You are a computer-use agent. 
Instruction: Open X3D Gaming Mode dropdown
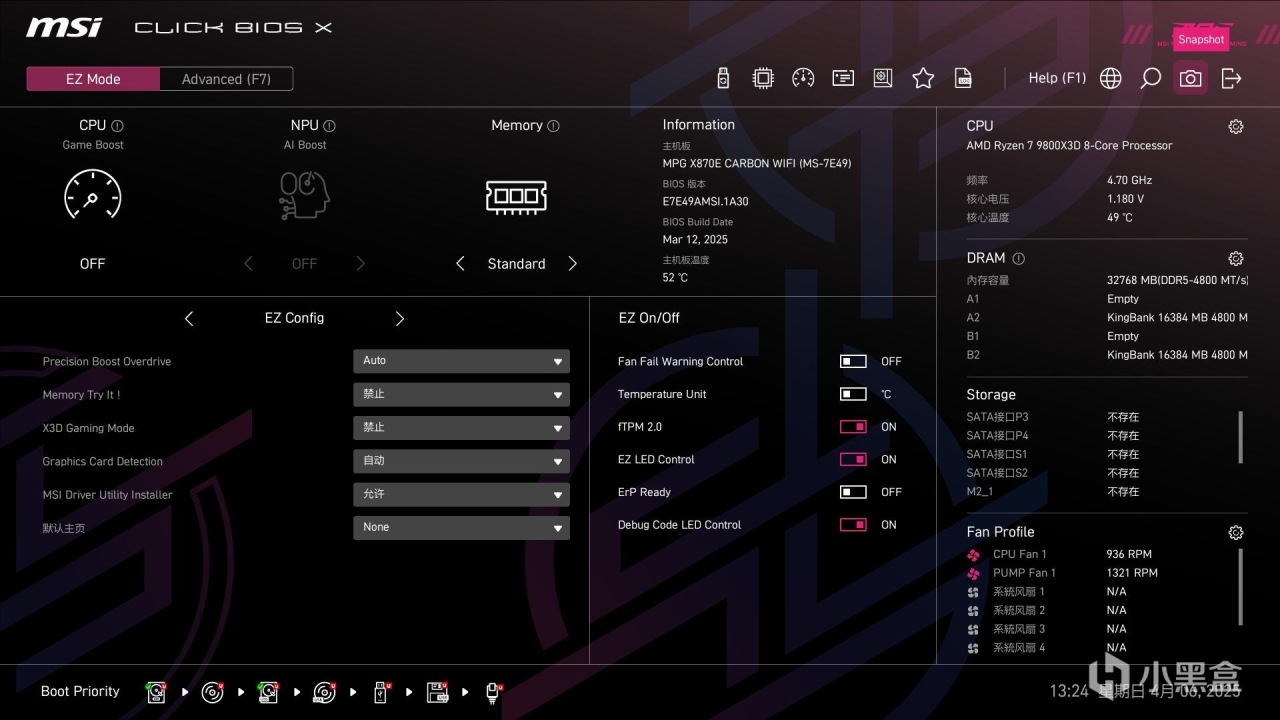click(x=461, y=427)
